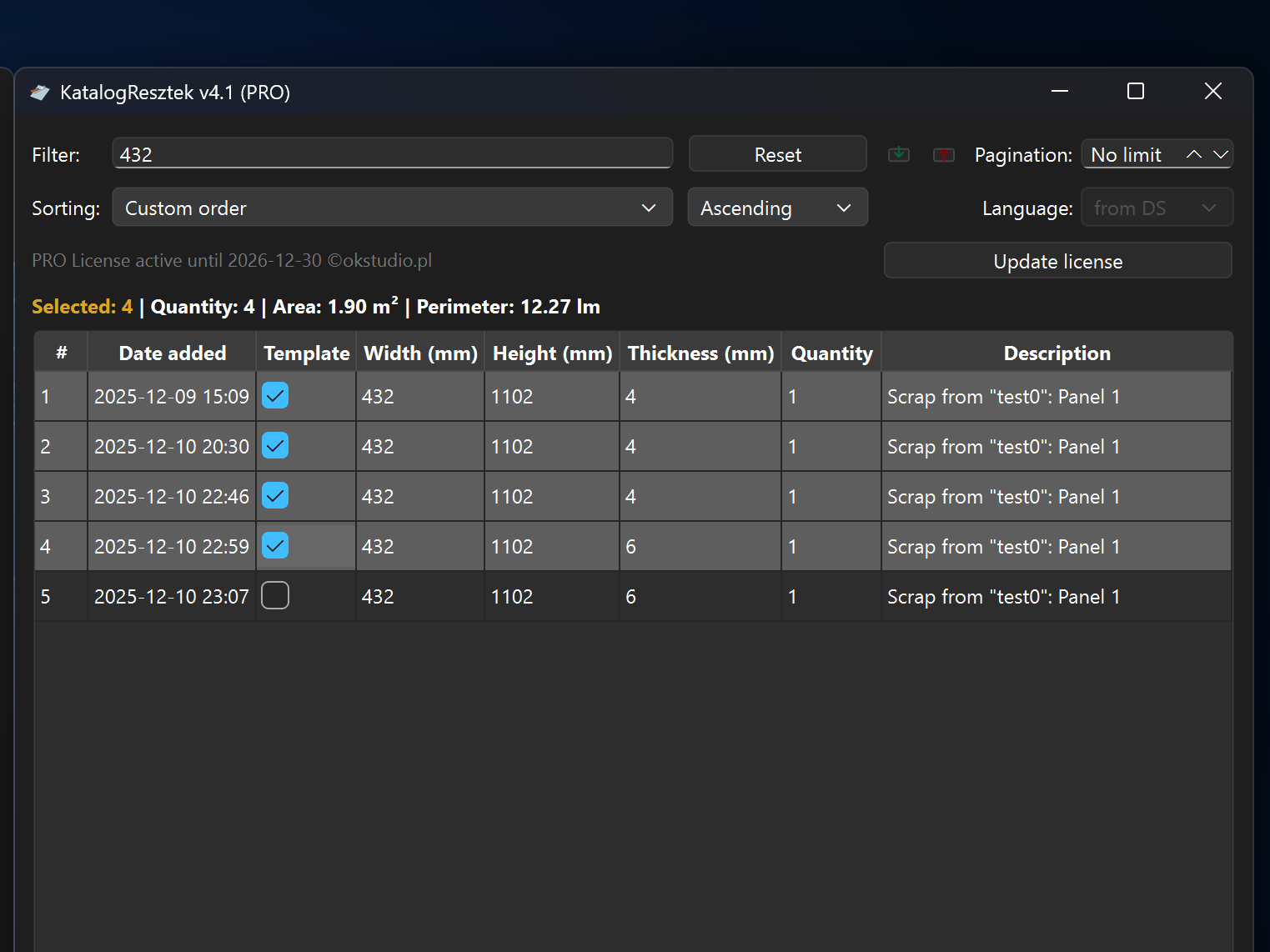The width and height of the screenshot is (1270, 952).
Task: Minimize the KatalogResztek window
Action: click(1059, 92)
